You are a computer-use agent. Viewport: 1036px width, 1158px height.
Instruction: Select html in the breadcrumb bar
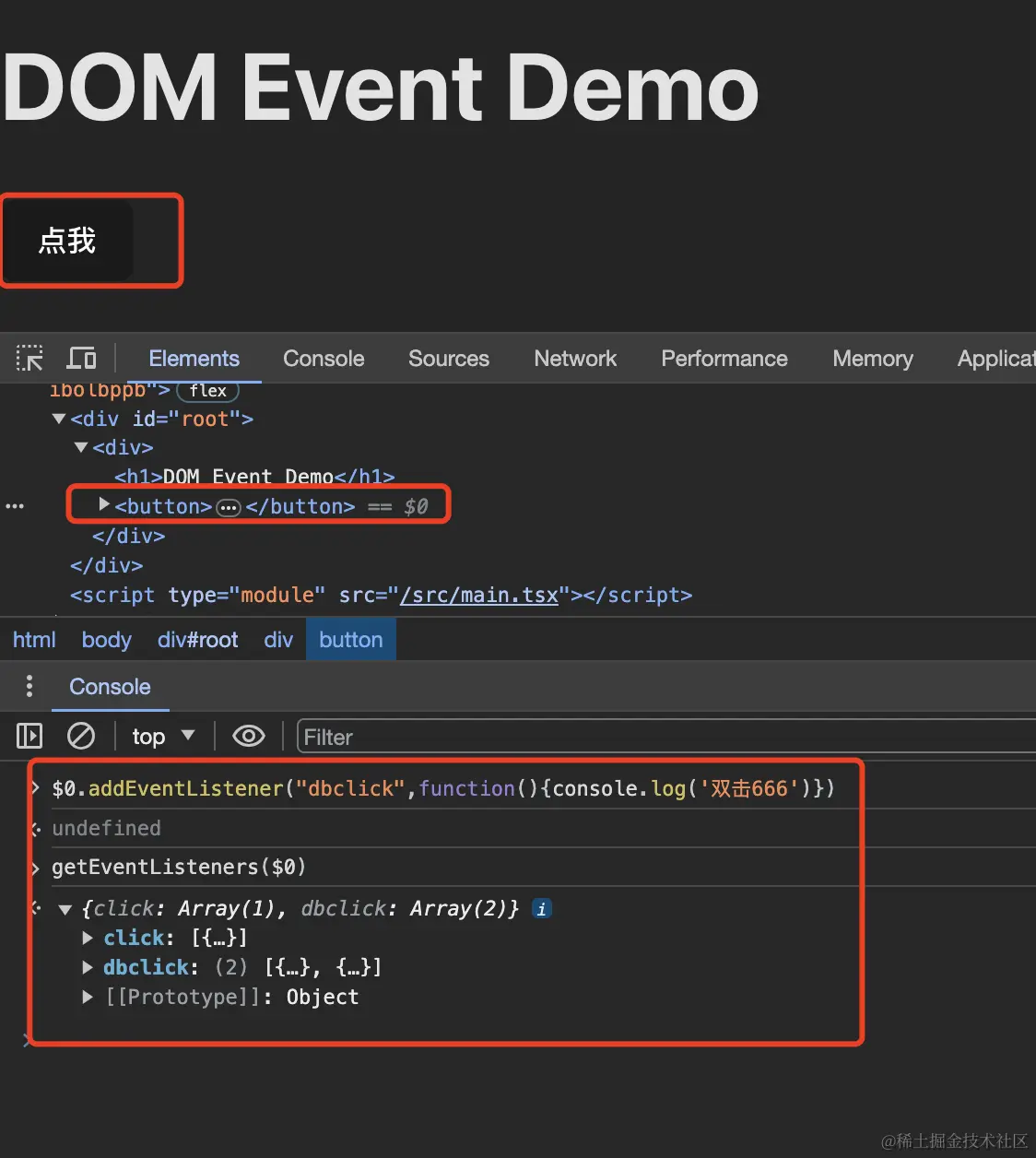pyautogui.click(x=34, y=640)
